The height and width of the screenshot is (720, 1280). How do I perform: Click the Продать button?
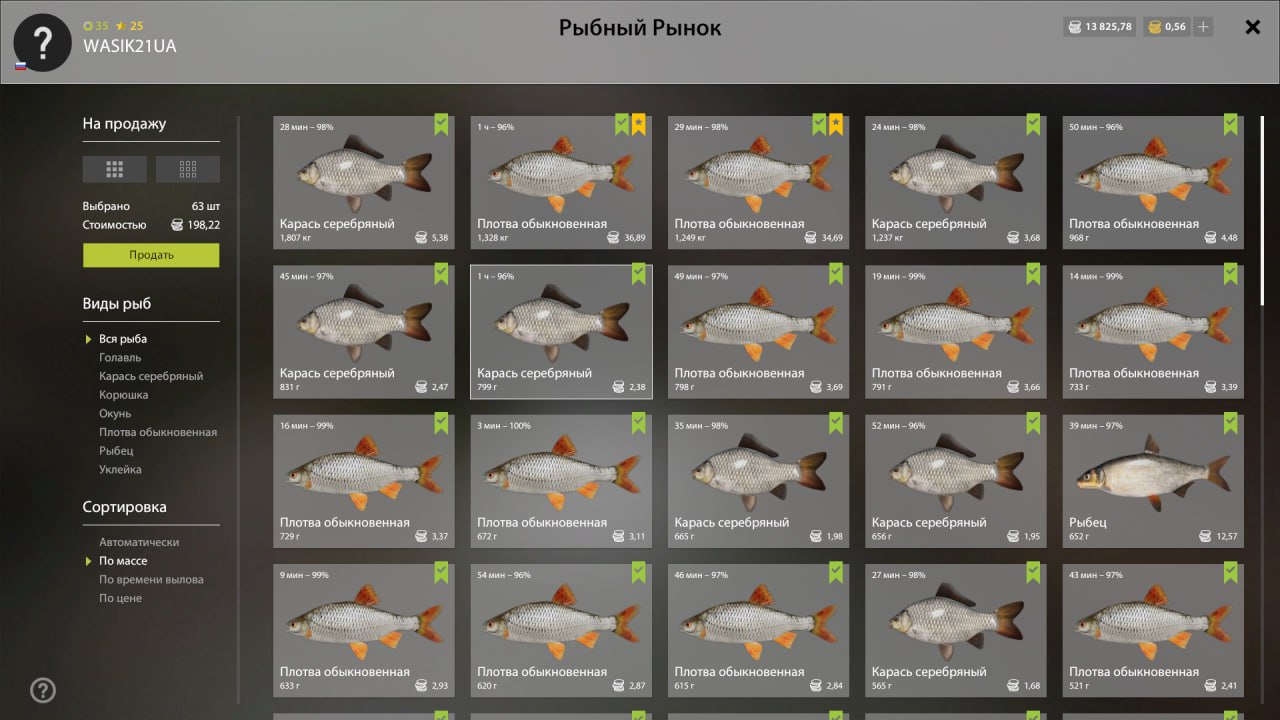pyautogui.click(x=151, y=255)
